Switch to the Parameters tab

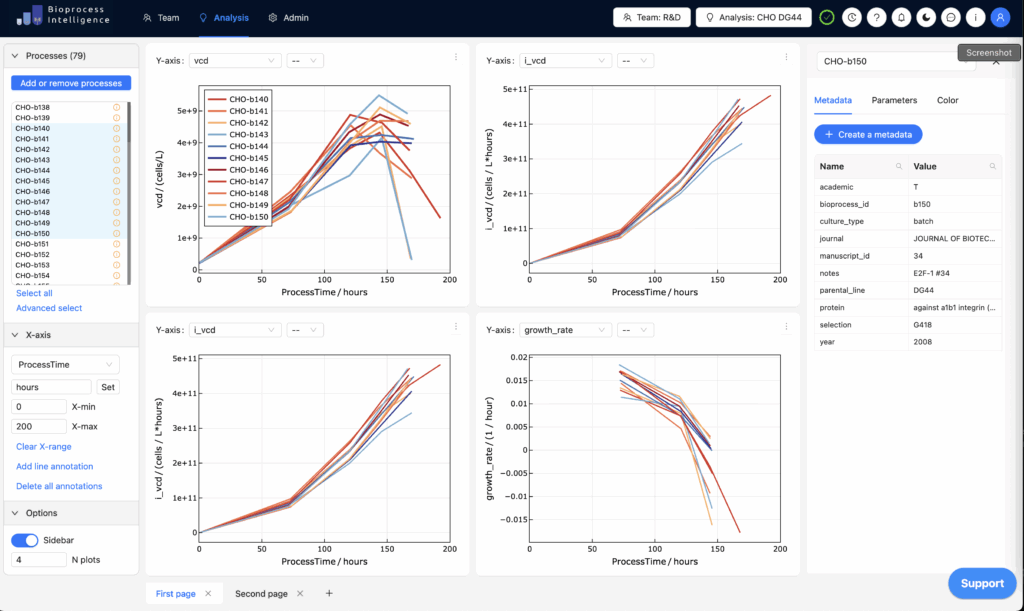pyautogui.click(x=894, y=100)
